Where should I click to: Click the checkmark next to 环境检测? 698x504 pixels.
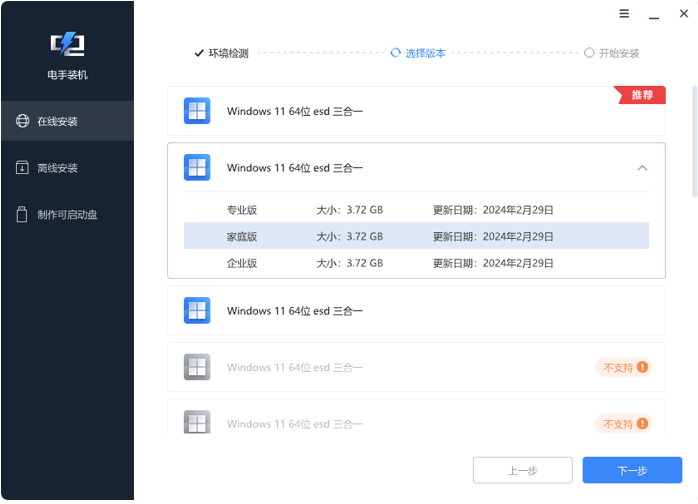(199, 53)
